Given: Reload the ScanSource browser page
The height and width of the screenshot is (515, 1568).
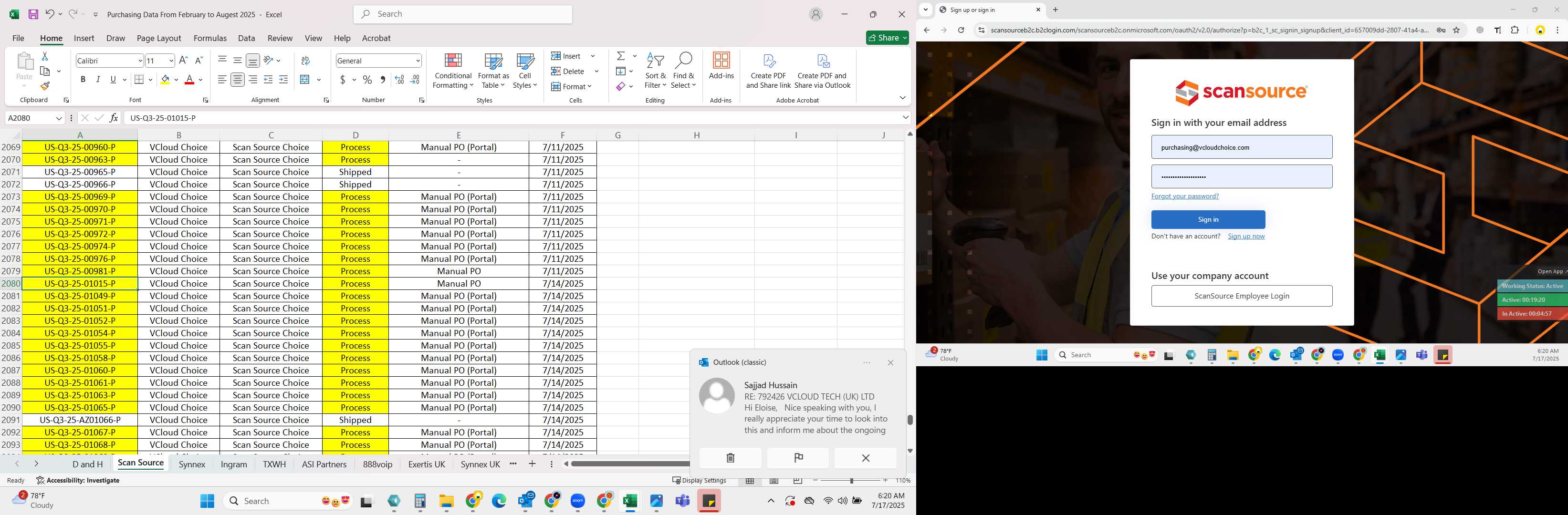Looking at the screenshot, I should (x=961, y=30).
